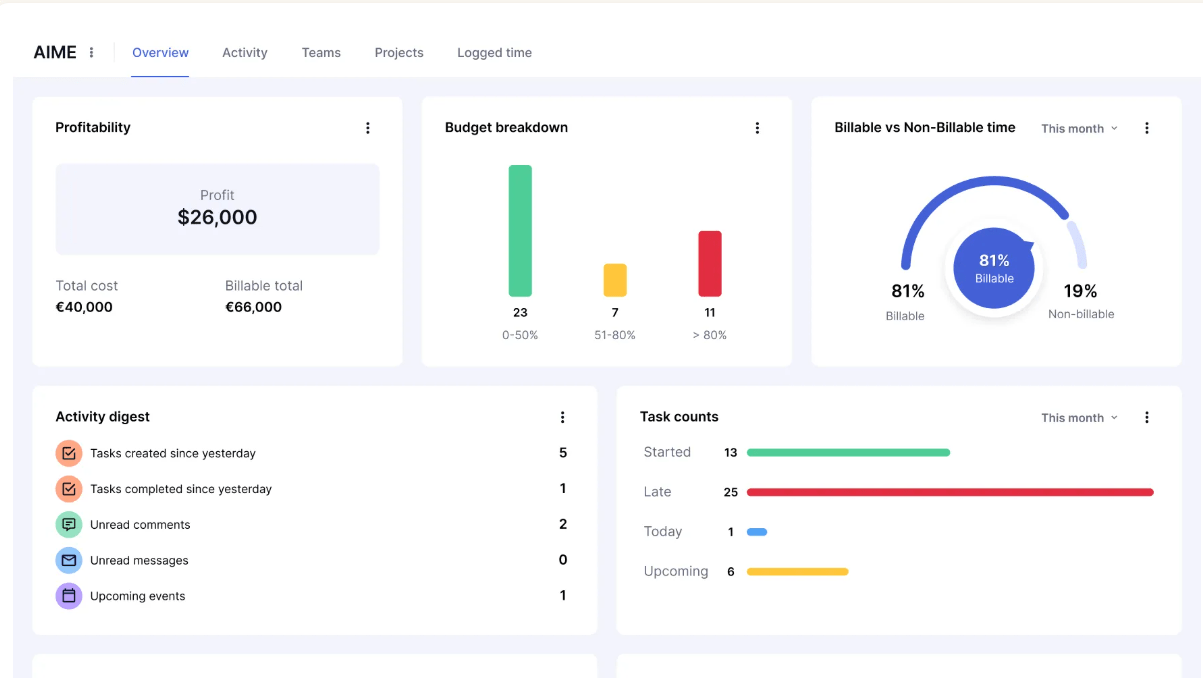1203x678 pixels.
Task: Open the Projects tab
Action: [399, 53]
